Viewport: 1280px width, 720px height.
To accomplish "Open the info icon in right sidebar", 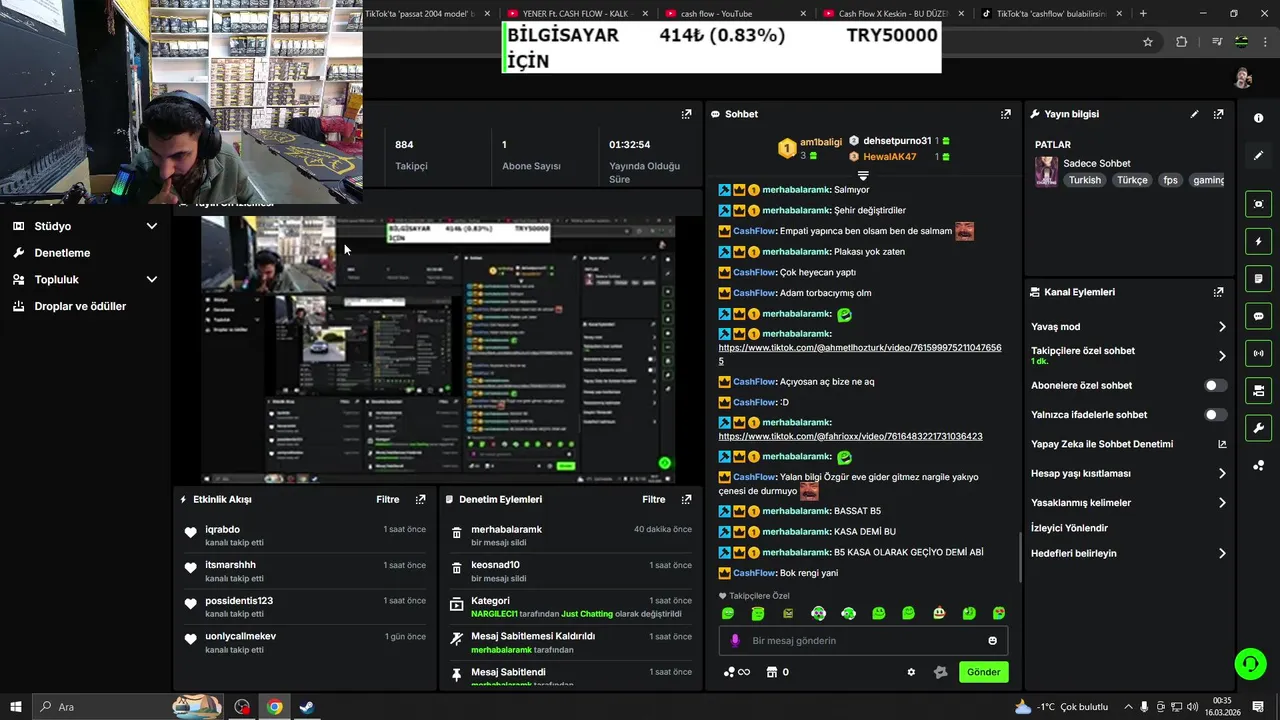I will (1258, 118).
